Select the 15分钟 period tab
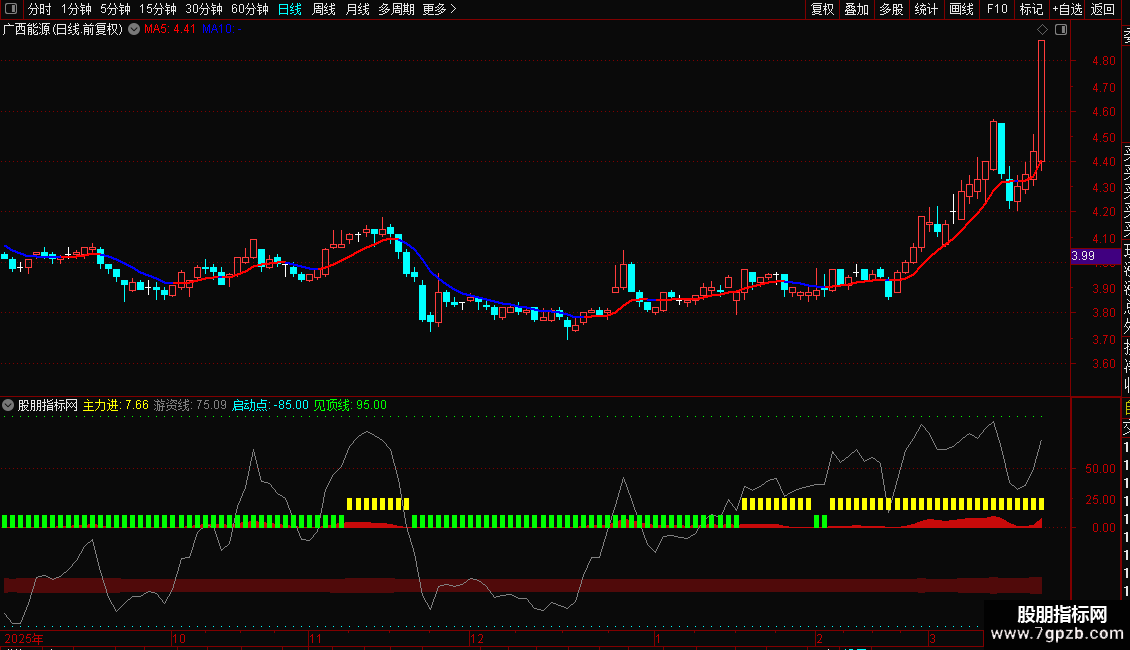 pos(157,9)
